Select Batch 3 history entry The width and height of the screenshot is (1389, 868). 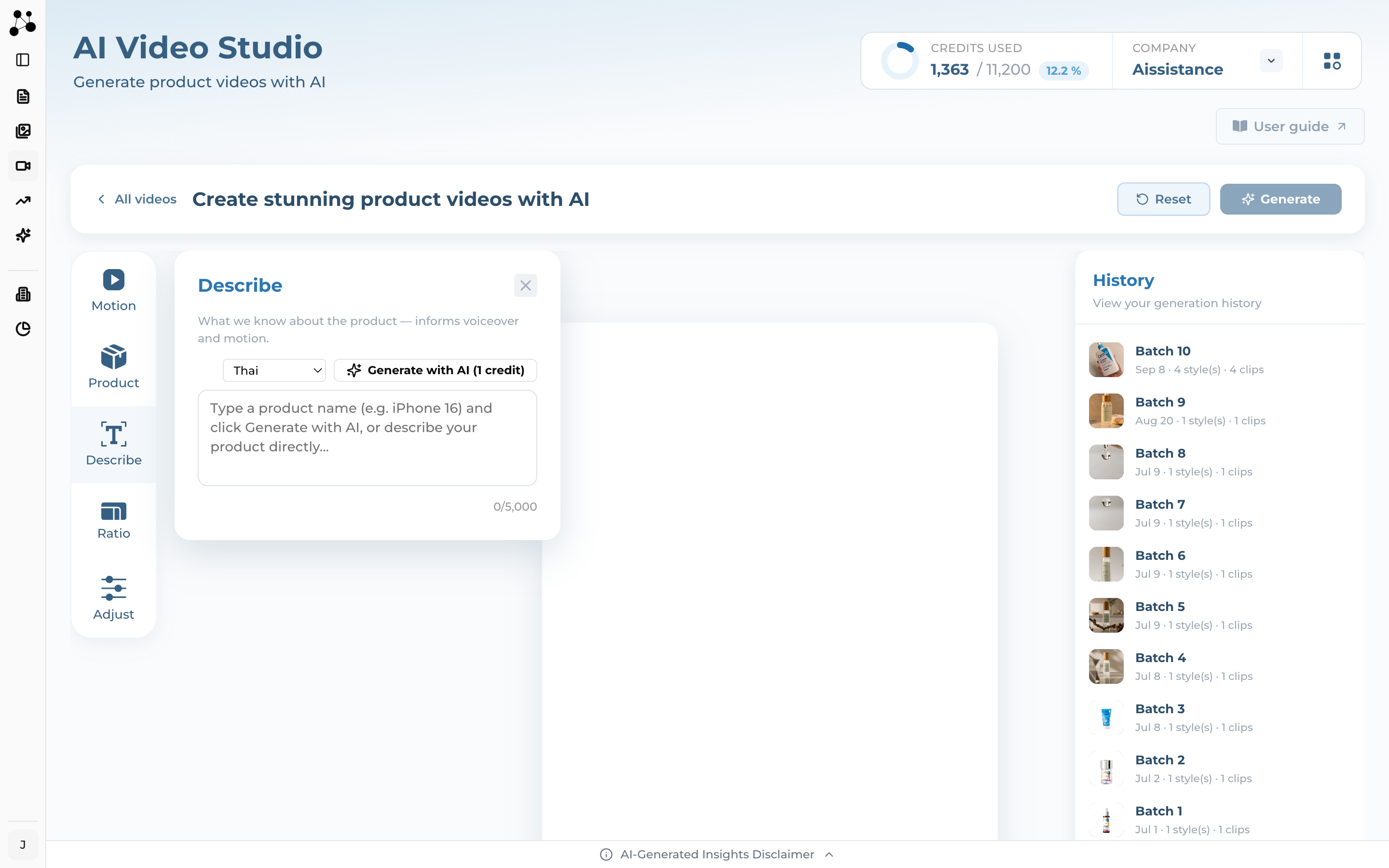pyautogui.click(x=1220, y=718)
